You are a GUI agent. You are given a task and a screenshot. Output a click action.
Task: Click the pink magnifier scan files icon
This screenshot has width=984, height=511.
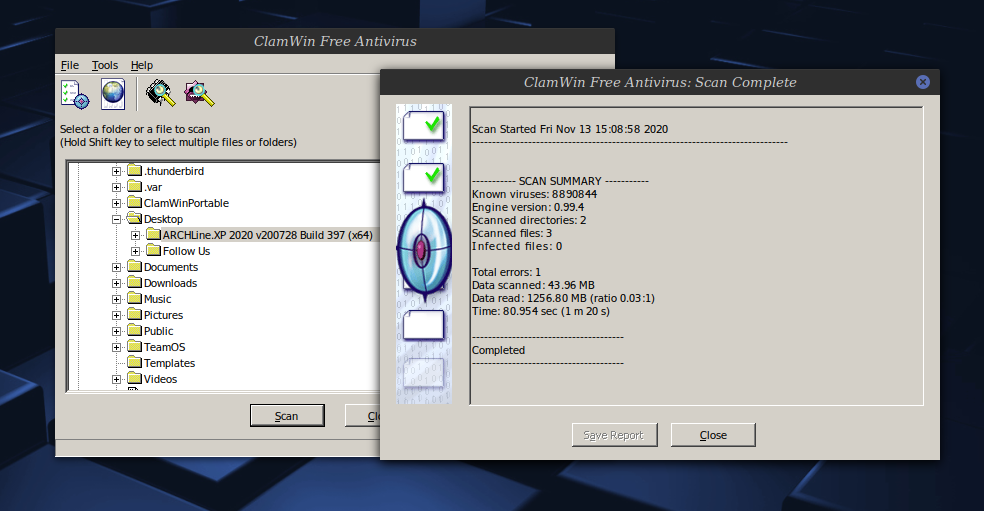click(199, 94)
